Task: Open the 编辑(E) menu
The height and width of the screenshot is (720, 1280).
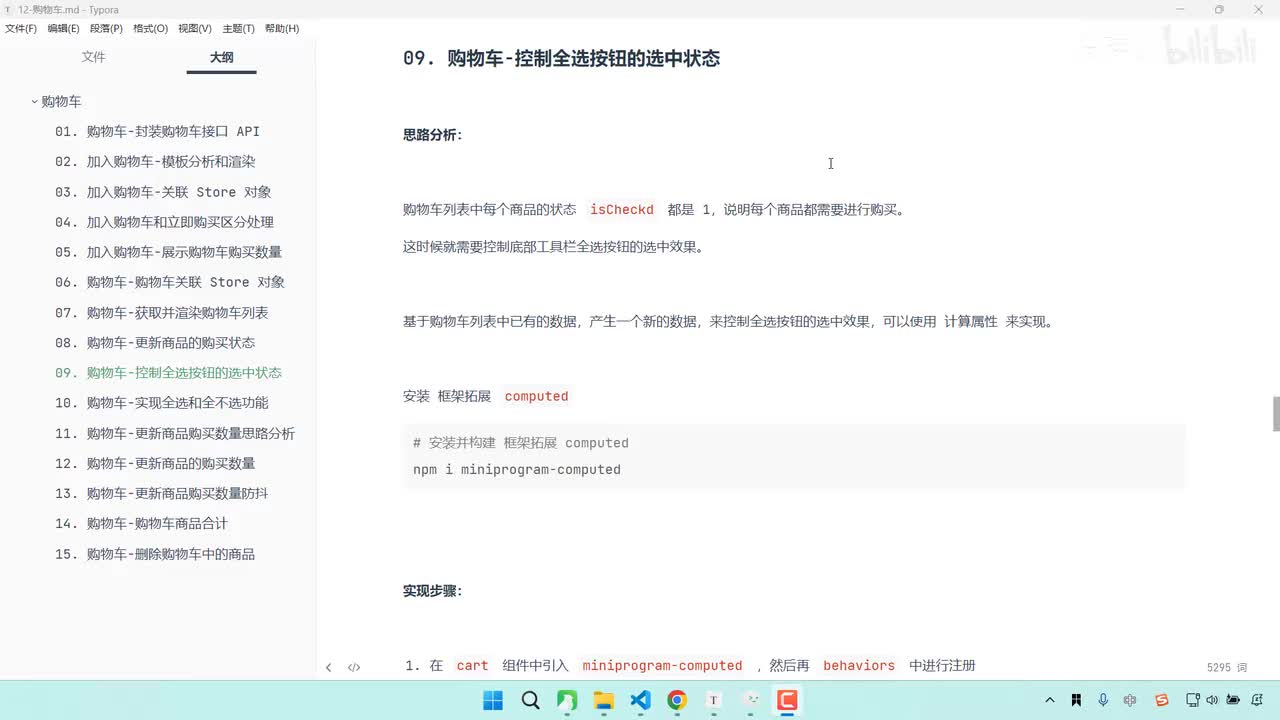Action: 63,28
